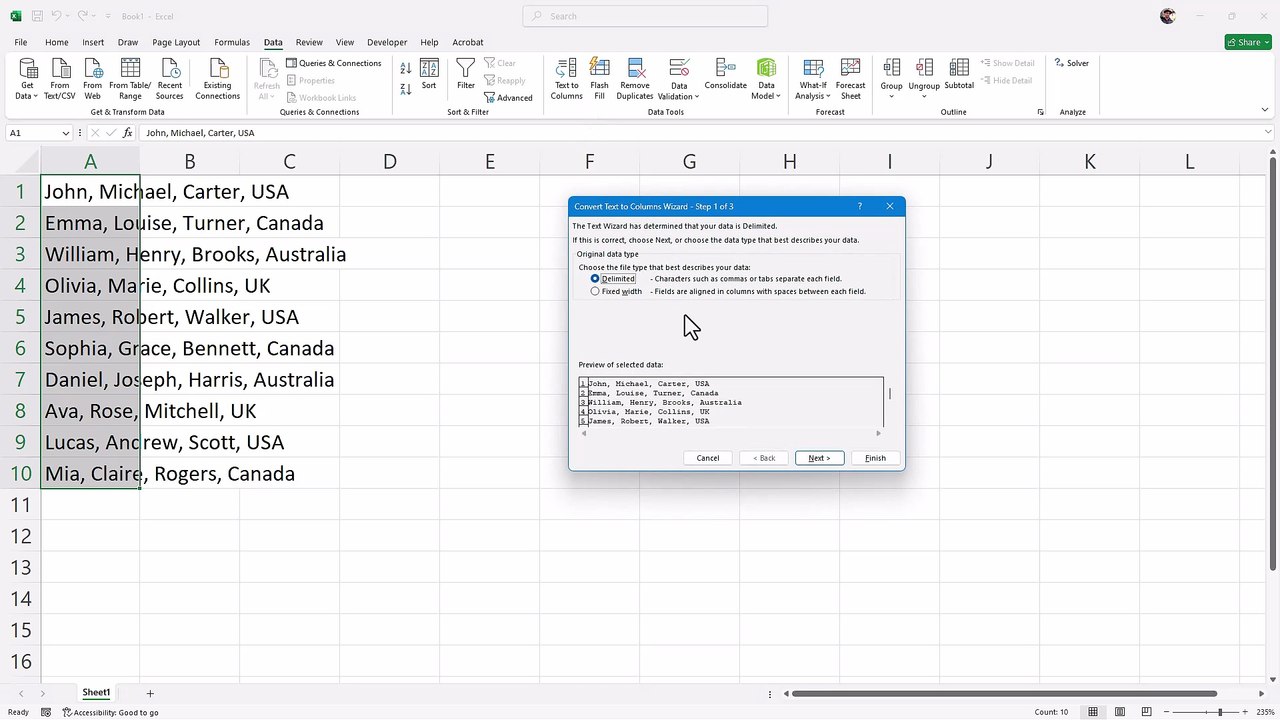Choose From Table/Range import

point(130,78)
